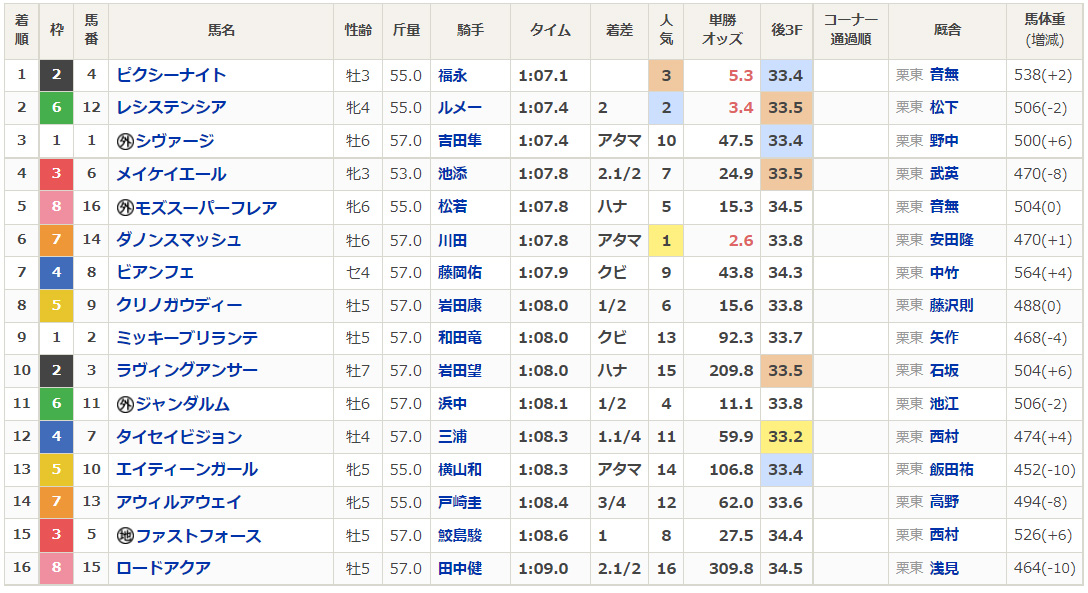Open jockey 吉田隼 page
Viewport: 1088px width, 593px height.
click(x=459, y=141)
